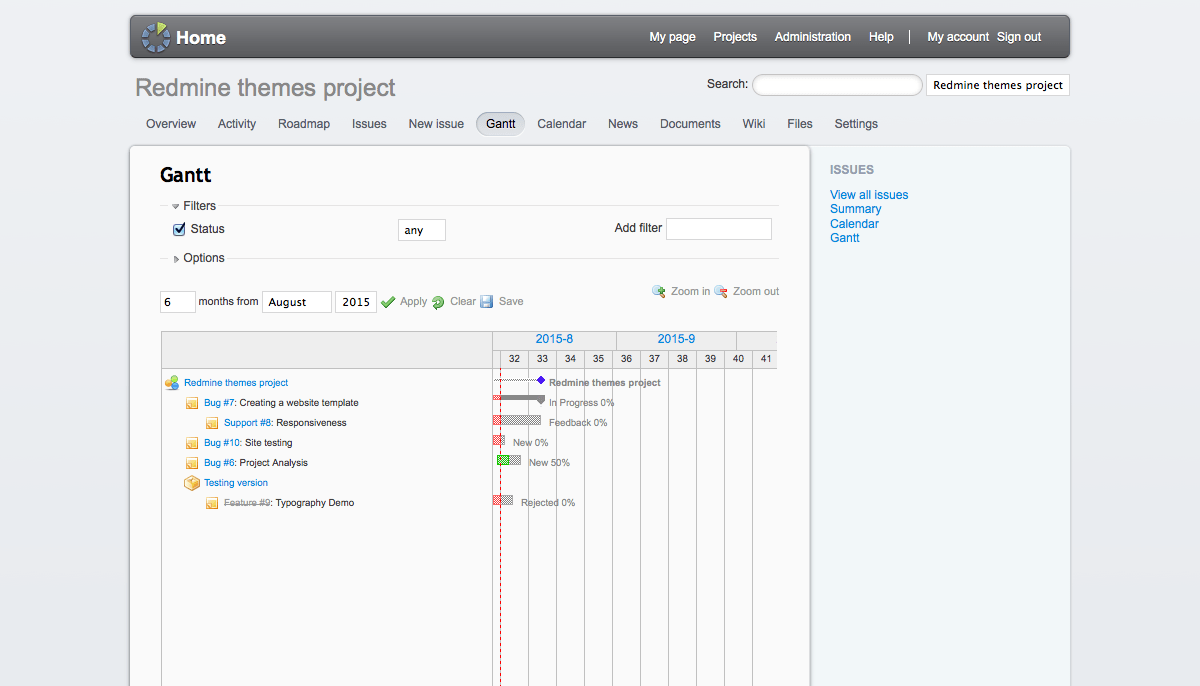Screen dimensions: 1200x686
Task: Open Help in top menu
Action: (x=881, y=37)
